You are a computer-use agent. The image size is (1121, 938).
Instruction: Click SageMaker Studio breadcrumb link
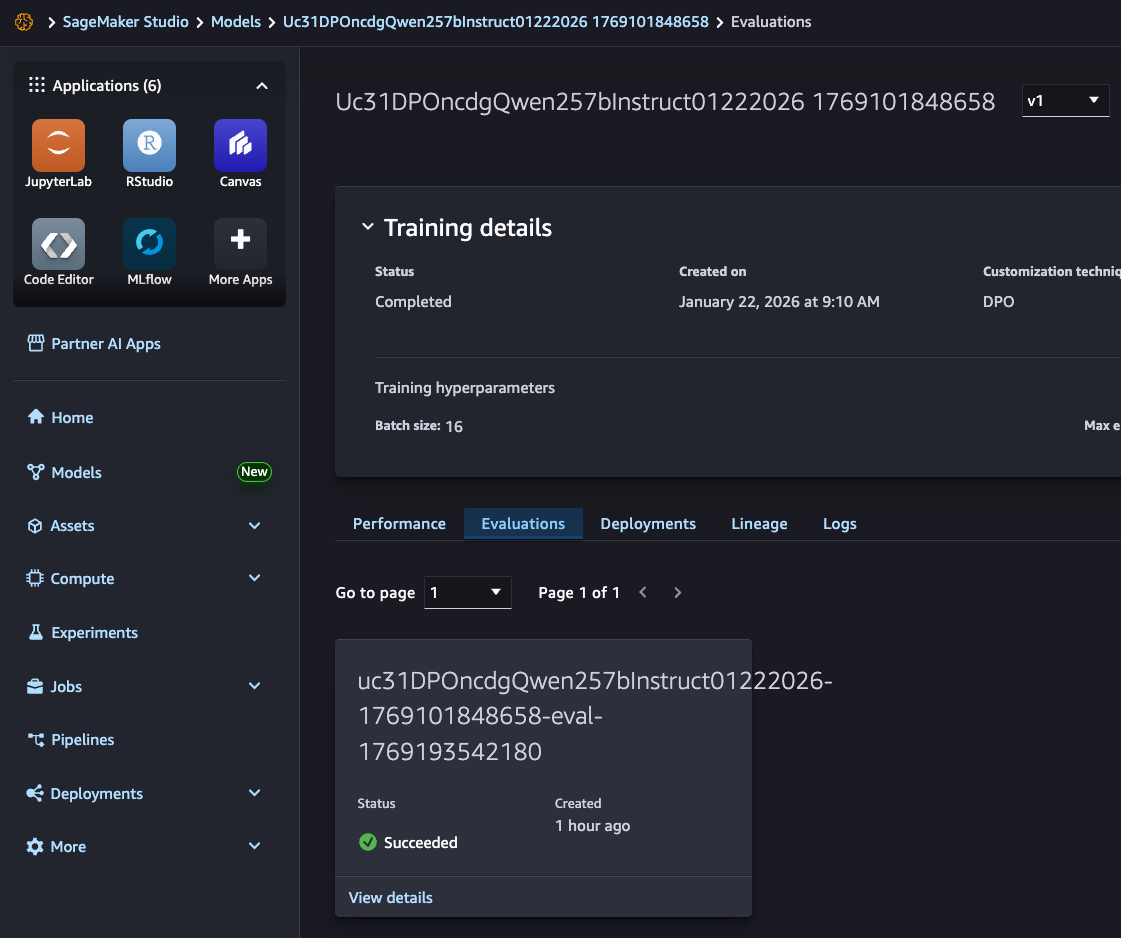coord(126,22)
